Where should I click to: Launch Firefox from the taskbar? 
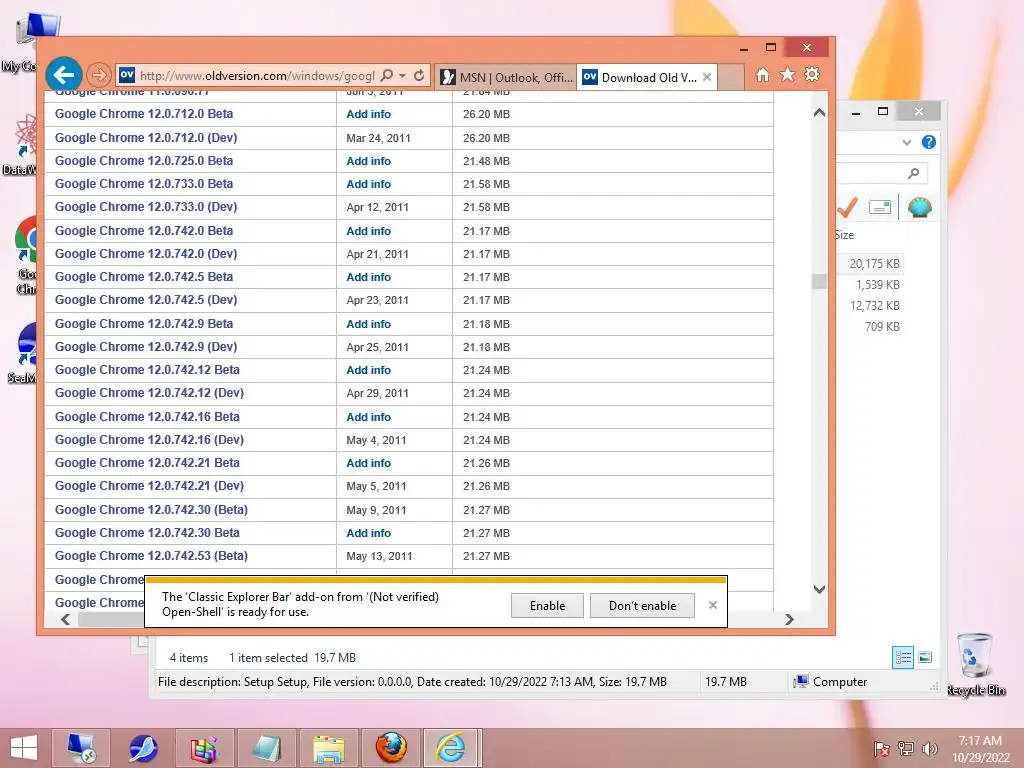[x=391, y=748]
